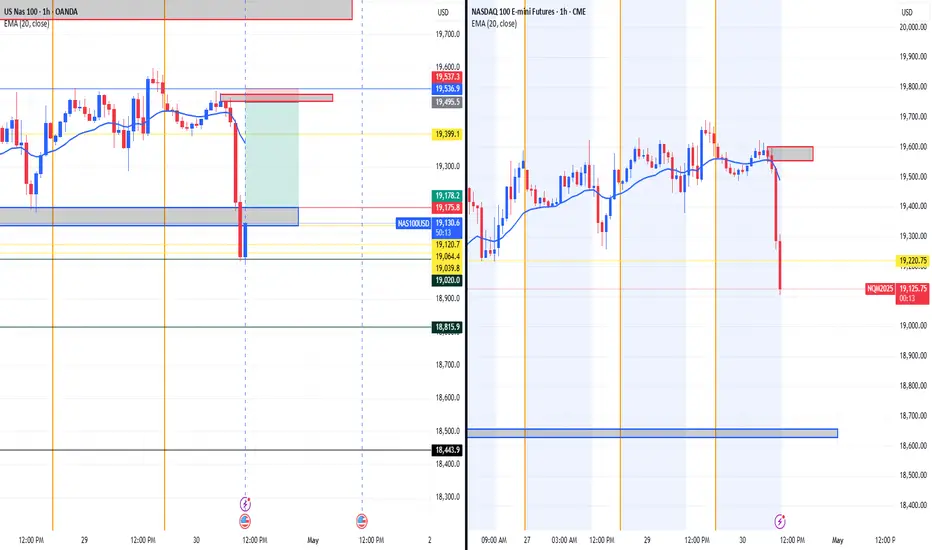The image size is (932, 550).
Task: Click the 20,000.00 price axis tick
Action: 913,27
